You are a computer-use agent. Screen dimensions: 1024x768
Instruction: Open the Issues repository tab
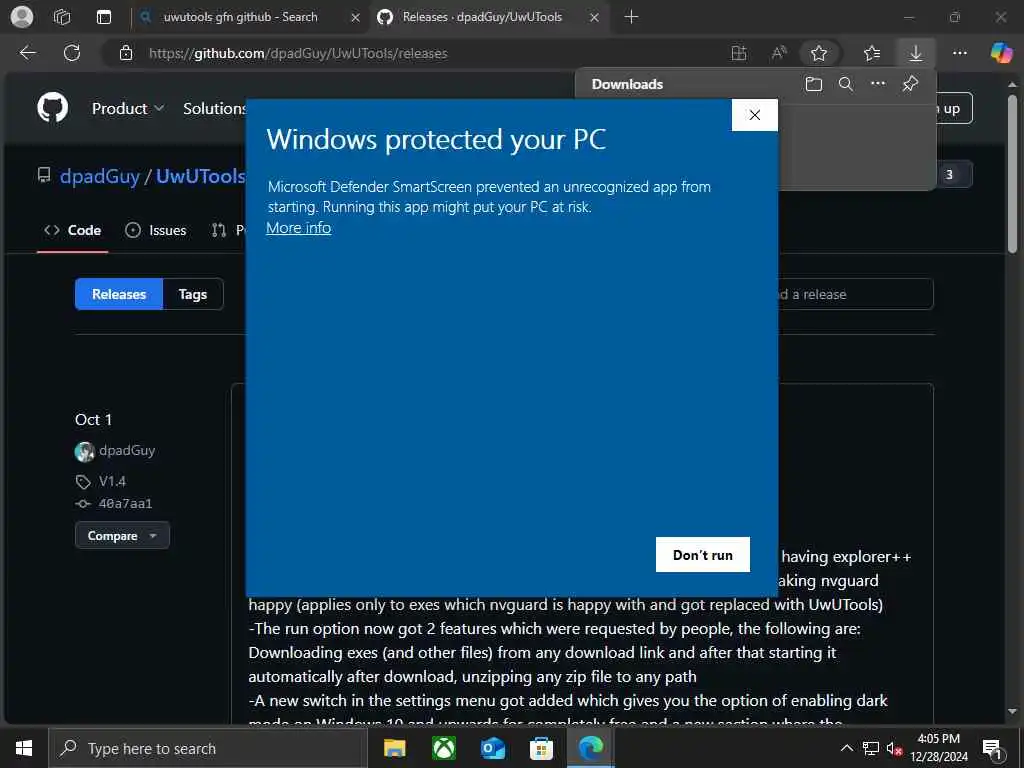coord(155,230)
